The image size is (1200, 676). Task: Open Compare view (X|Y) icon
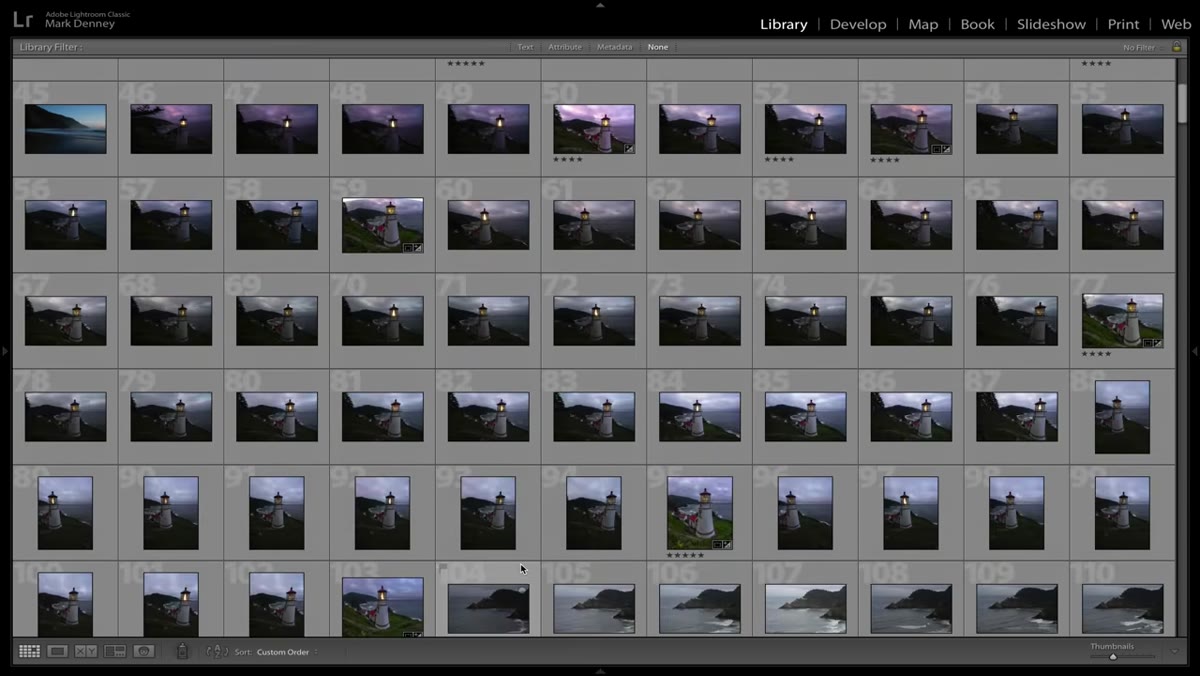point(86,651)
